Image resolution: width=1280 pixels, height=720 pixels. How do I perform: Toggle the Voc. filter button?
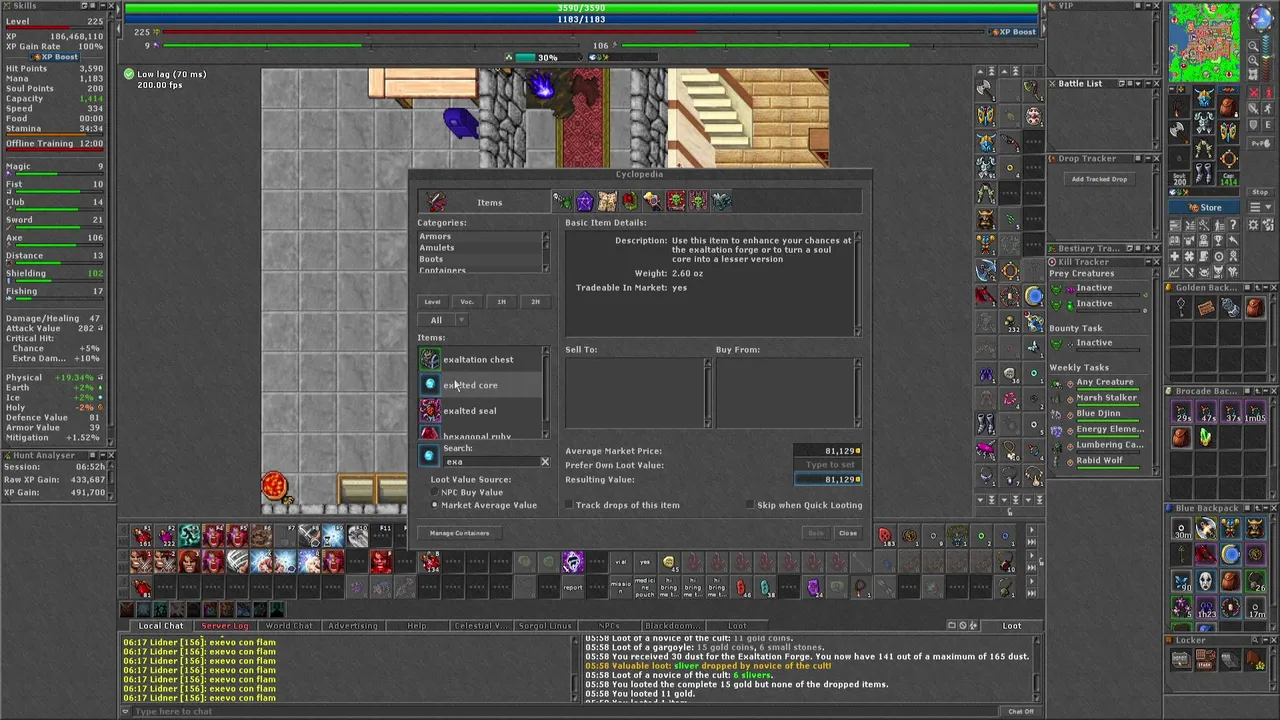467,301
